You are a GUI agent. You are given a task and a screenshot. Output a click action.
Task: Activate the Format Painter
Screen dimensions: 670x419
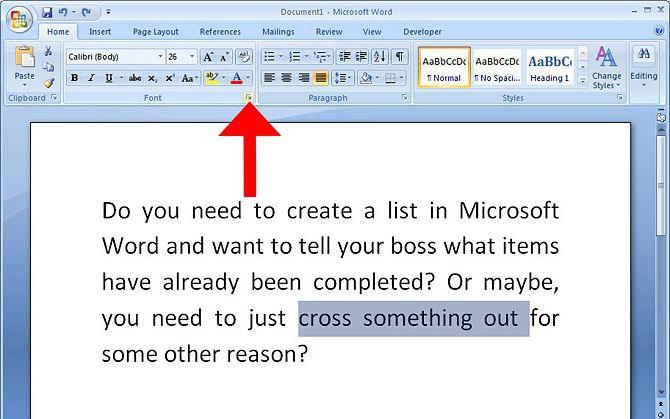click(49, 82)
